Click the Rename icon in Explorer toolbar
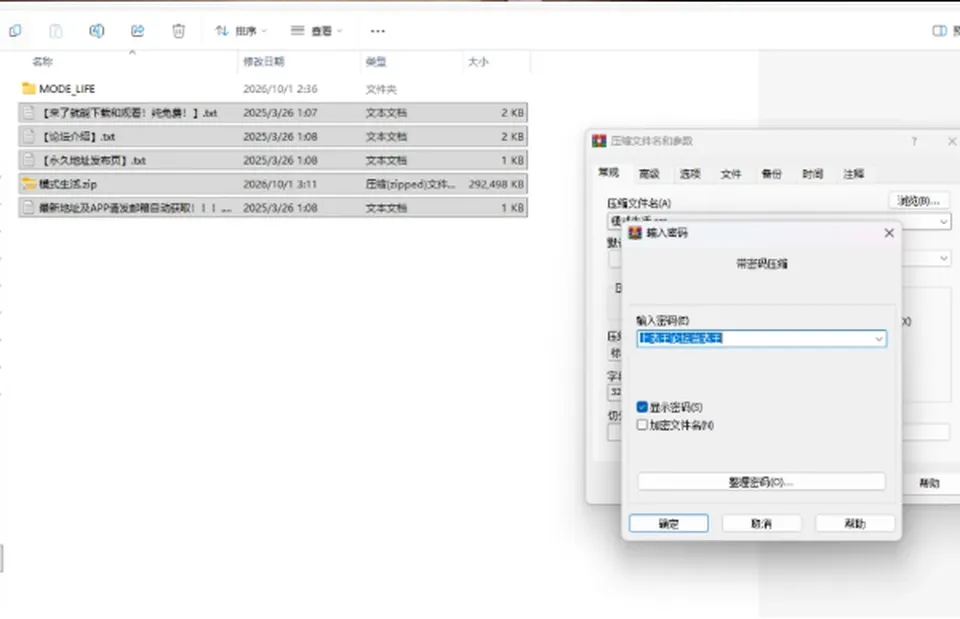This screenshot has width=960, height=619. [97, 31]
